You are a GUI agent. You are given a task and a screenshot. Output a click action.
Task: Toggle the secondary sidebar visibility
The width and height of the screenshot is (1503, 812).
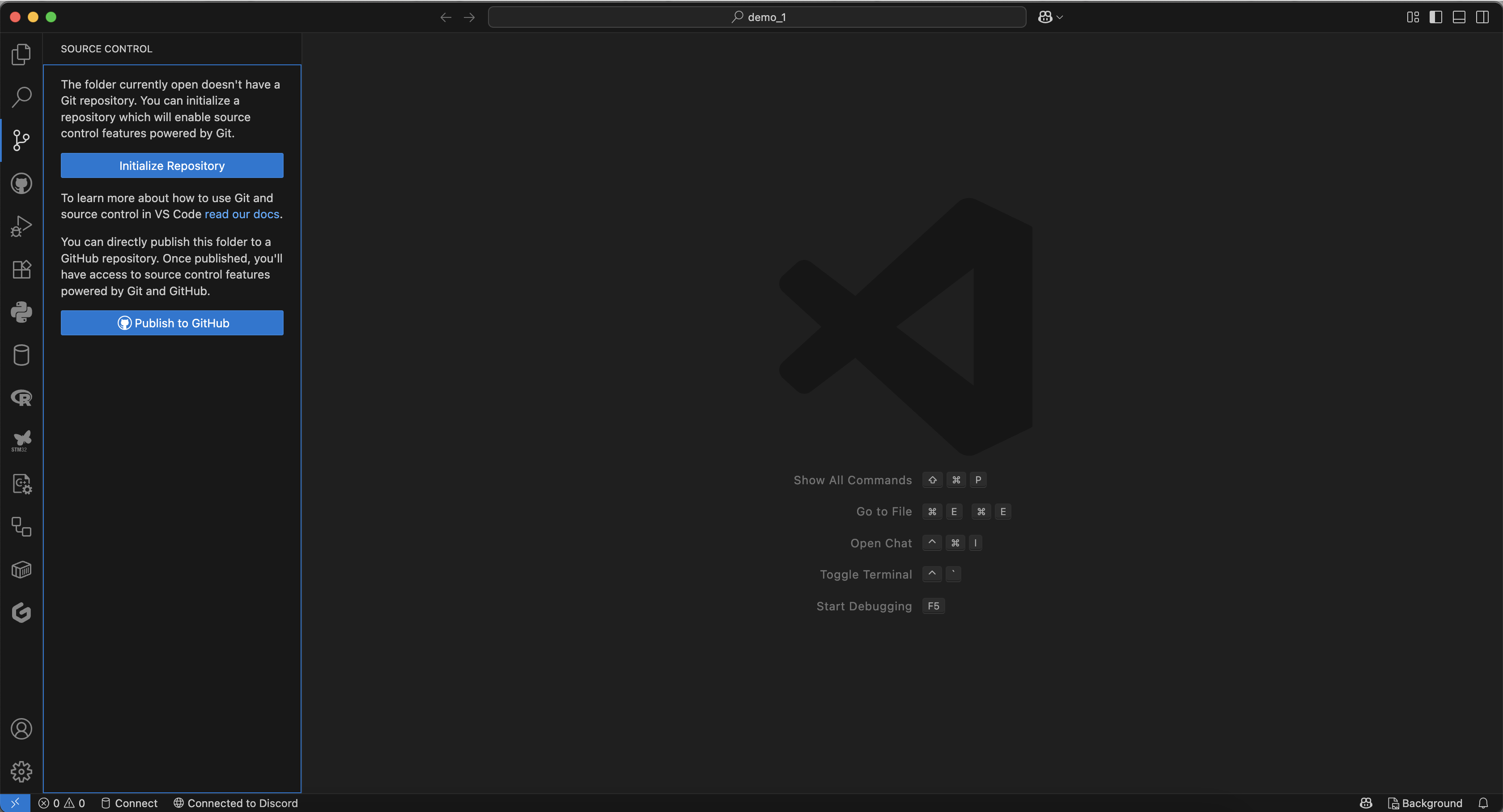pyautogui.click(x=1482, y=17)
